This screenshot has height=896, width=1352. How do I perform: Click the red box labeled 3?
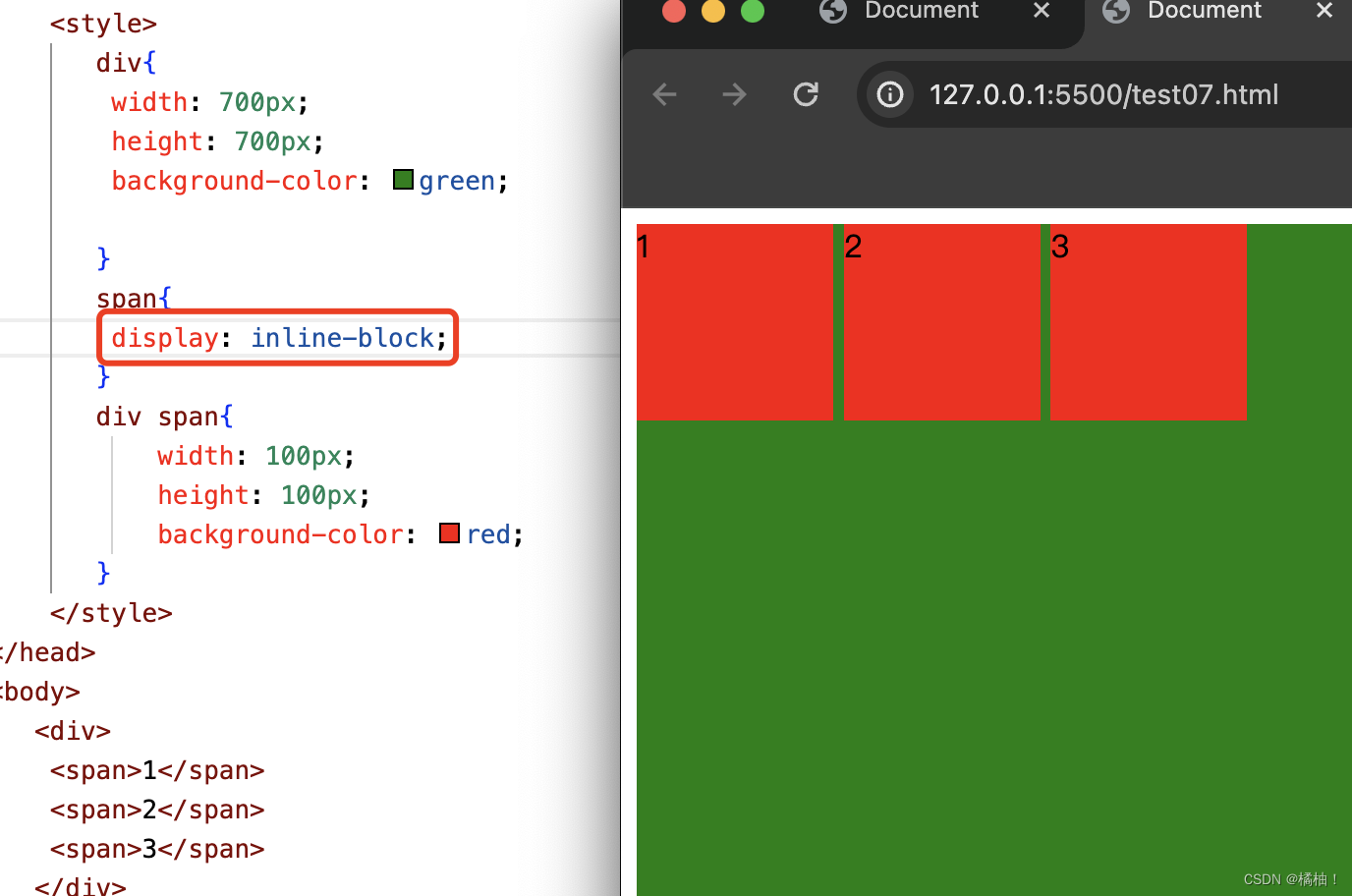tap(1149, 322)
